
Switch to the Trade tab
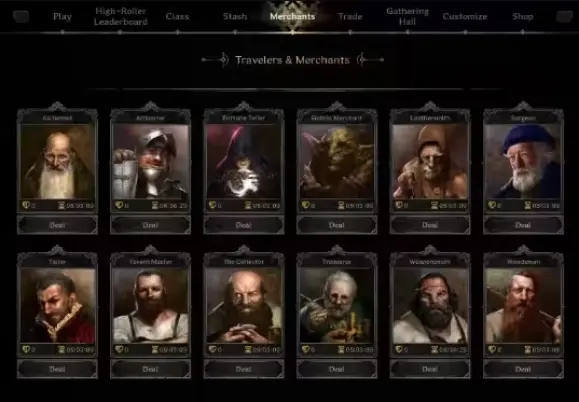tap(350, 17)
